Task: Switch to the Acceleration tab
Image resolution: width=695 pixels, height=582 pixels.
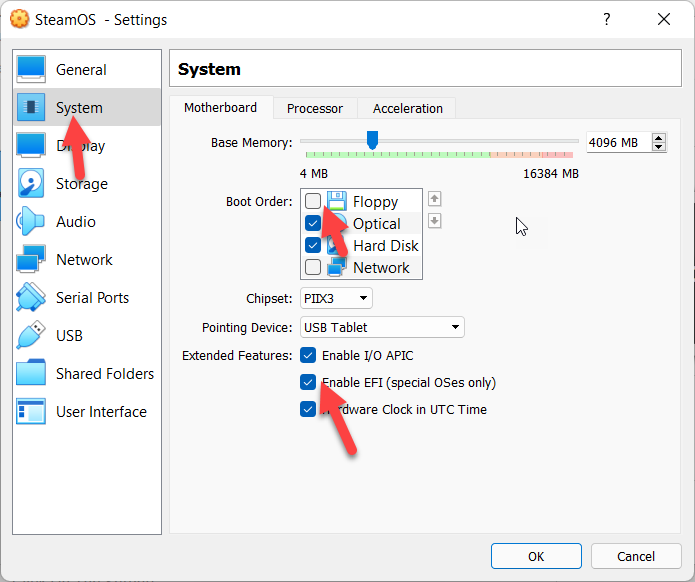Action: [x=407, y=108]
